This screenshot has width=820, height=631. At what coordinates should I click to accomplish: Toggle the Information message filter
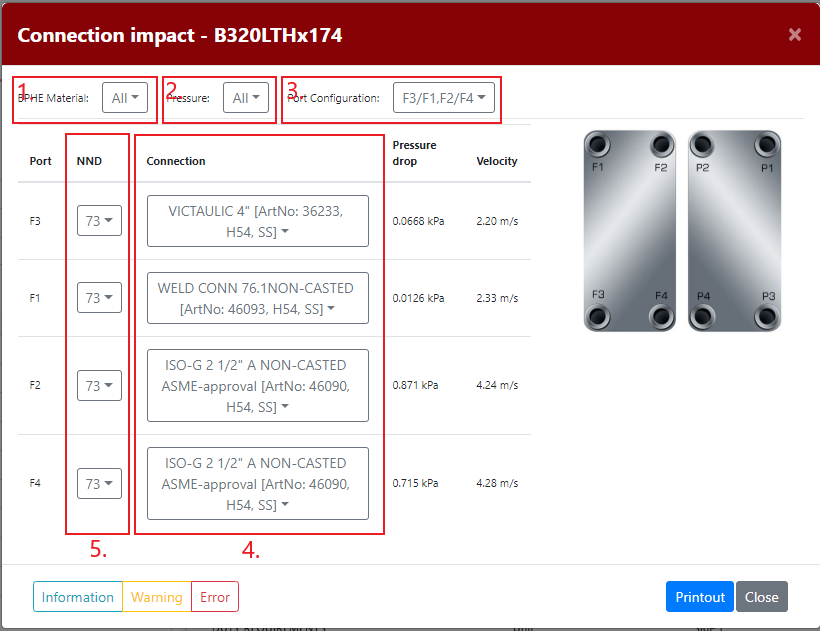(x=78, y=596)
